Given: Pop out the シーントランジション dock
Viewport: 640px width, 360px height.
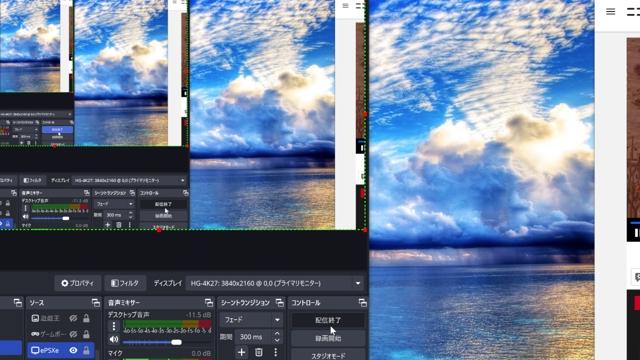Looking at the screenshot, I should pyautogui.click(x=280, y=302).
